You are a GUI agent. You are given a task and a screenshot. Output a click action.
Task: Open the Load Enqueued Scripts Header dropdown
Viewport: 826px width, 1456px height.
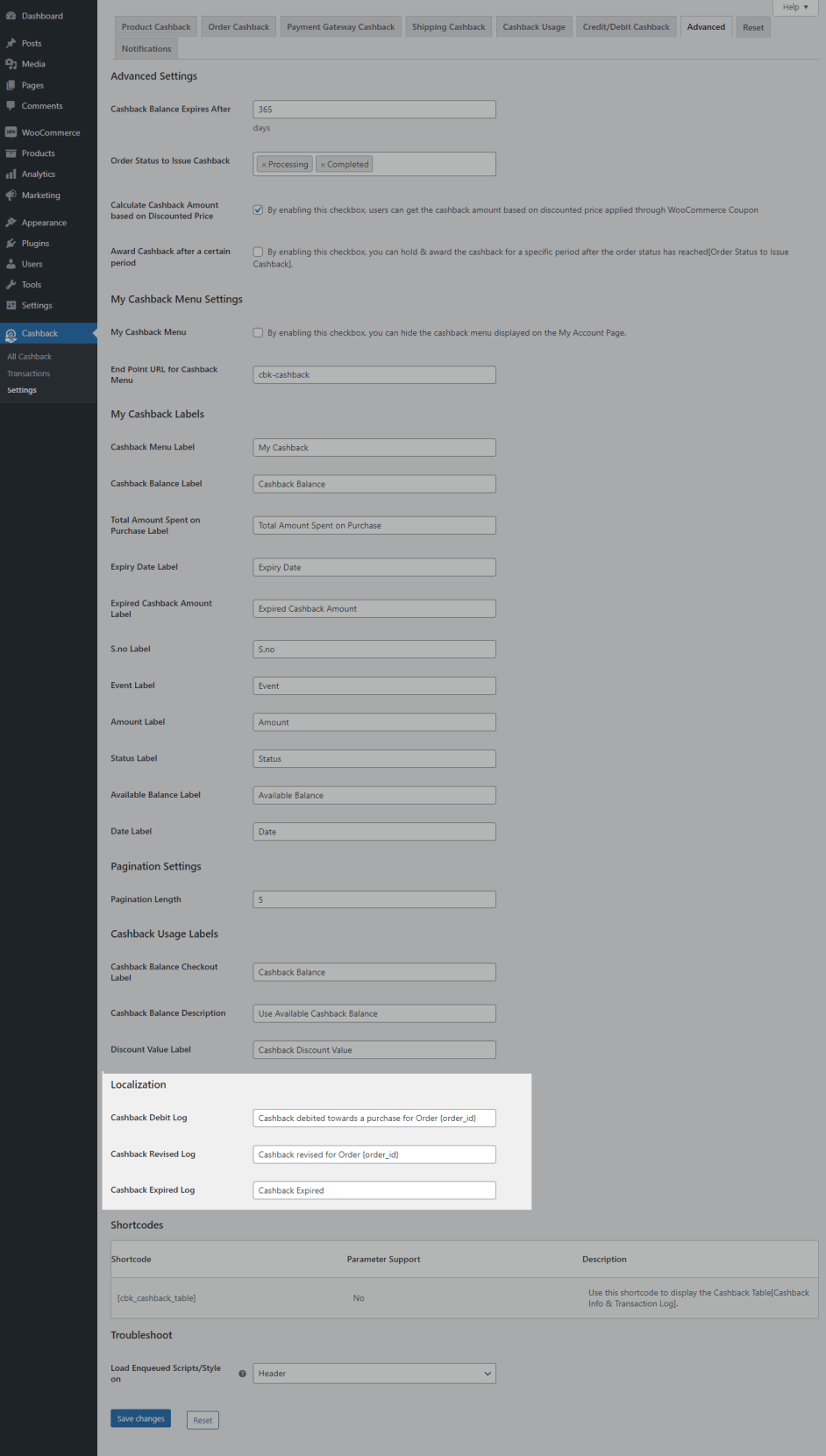374,1374
